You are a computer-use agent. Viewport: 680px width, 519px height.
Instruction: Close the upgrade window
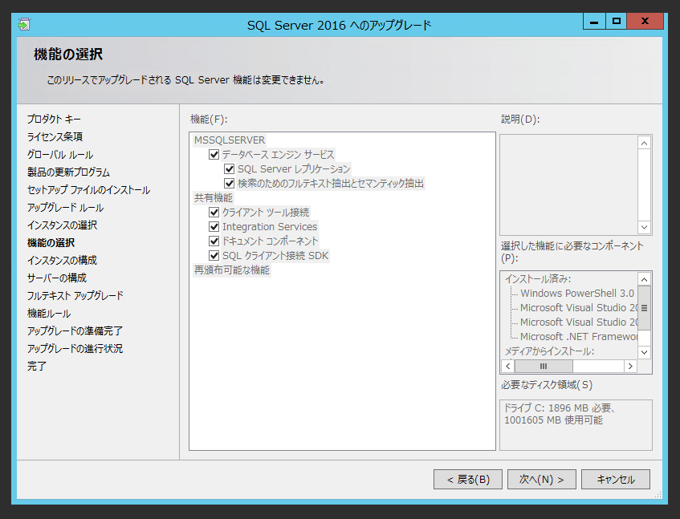click(645, 21)
